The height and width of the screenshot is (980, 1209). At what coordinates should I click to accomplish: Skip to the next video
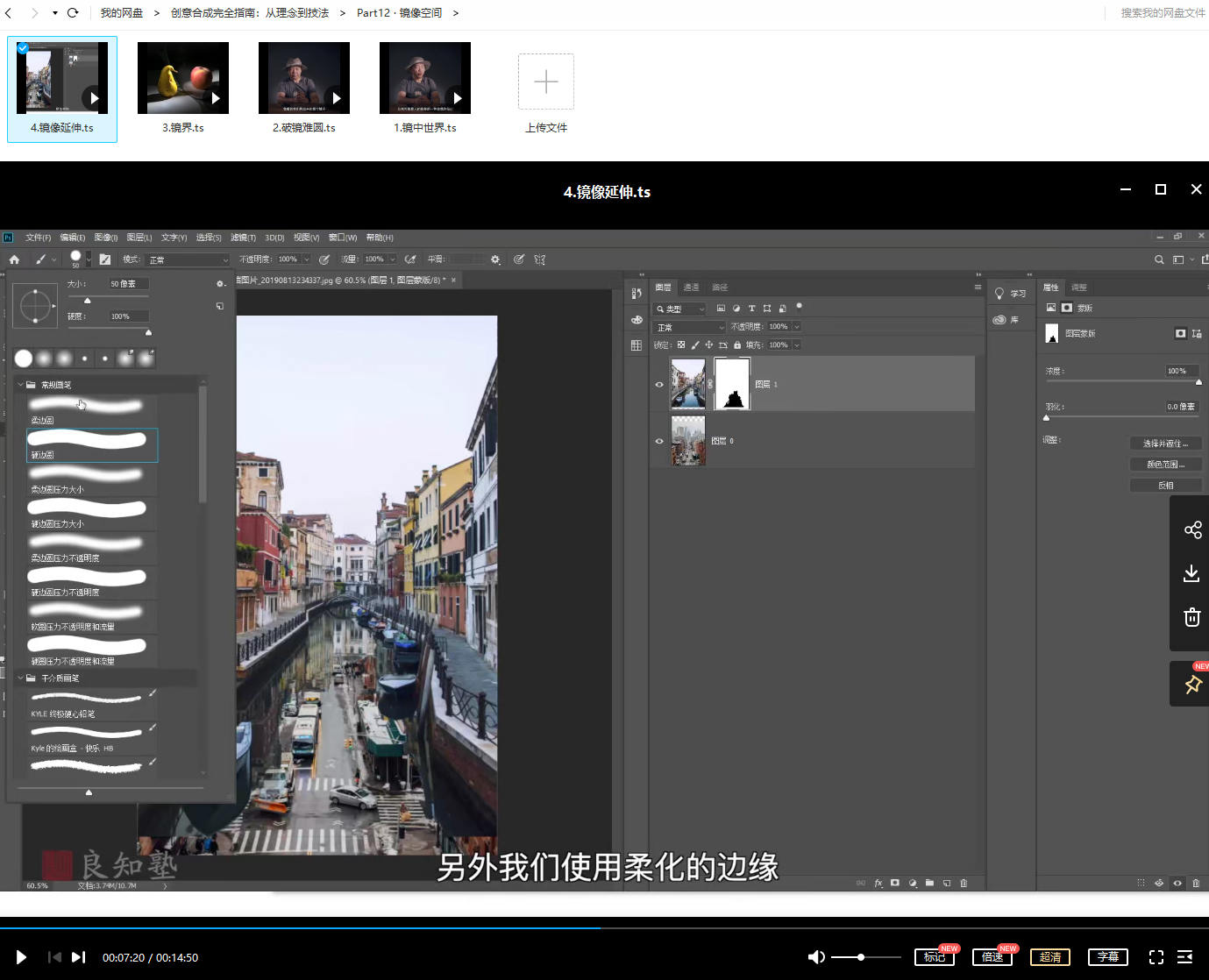point(79,957)
